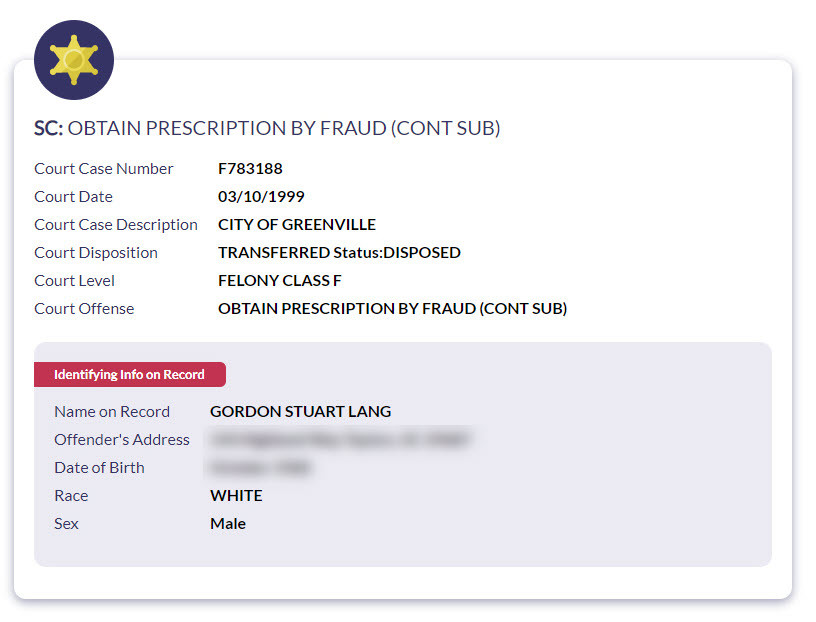Click the Court Case Number label
The image size is (816, 622).
pos(104,169)
